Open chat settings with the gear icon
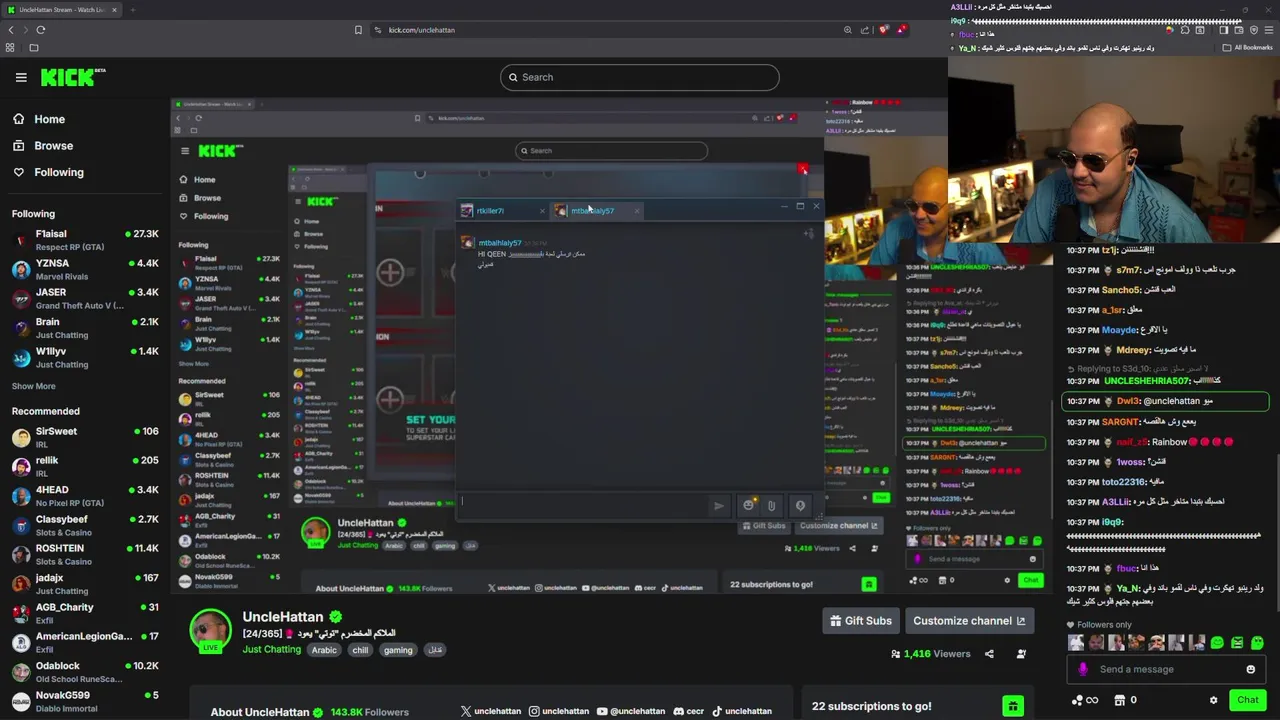This screenshot has width=1280, height=720. pyautogui.click(x=1213, y=700)
